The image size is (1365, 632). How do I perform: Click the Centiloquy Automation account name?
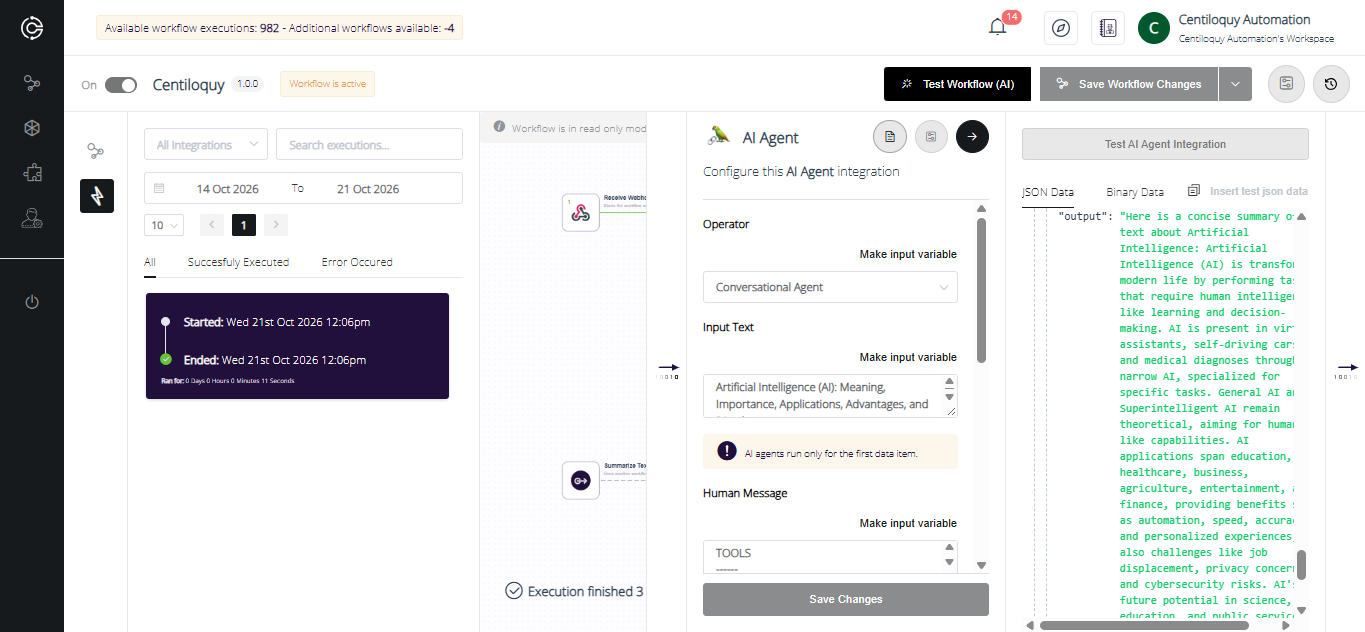point(1244,19)
